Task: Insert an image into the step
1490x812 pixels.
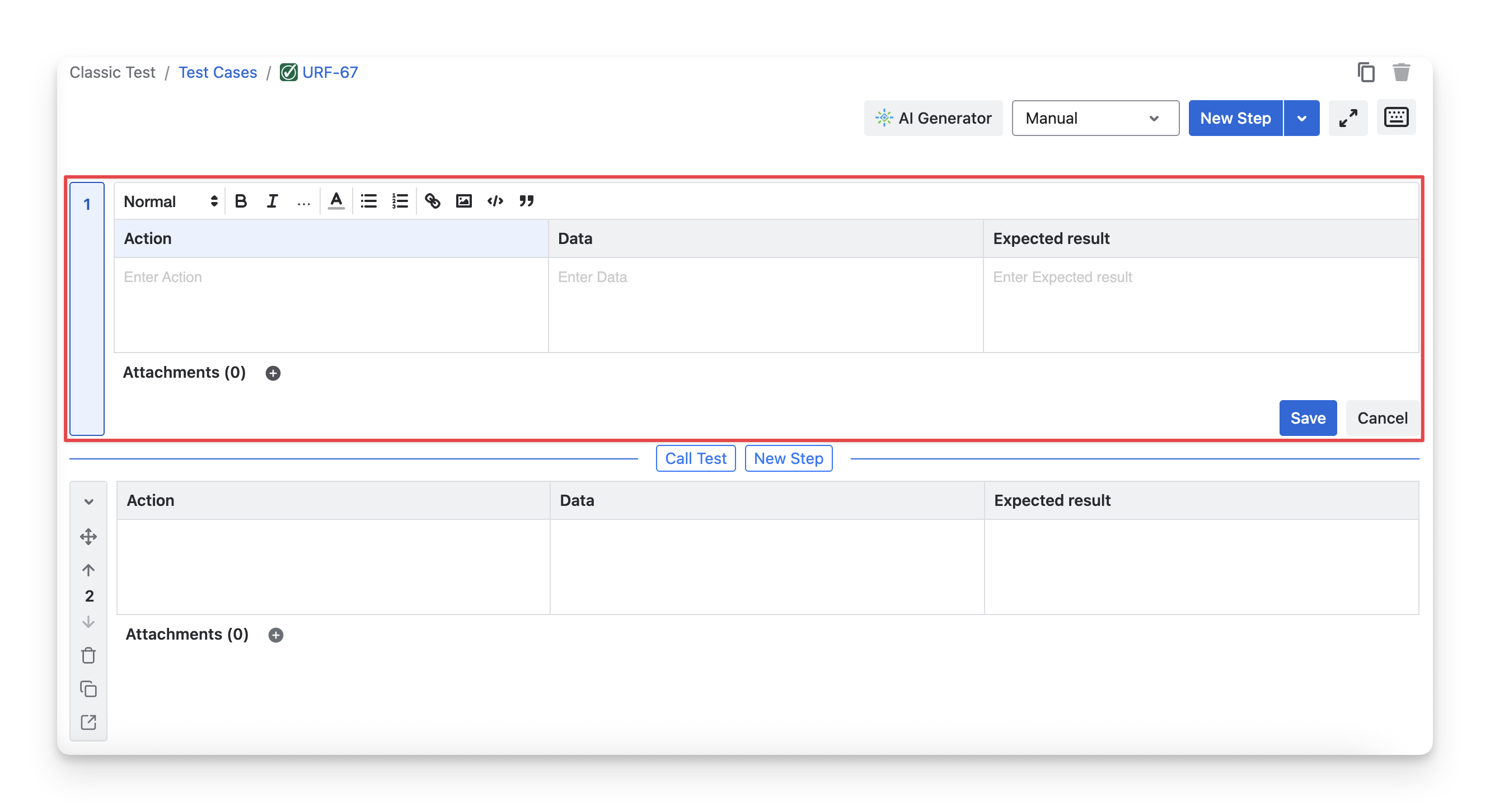Action: tap(464, 201)
